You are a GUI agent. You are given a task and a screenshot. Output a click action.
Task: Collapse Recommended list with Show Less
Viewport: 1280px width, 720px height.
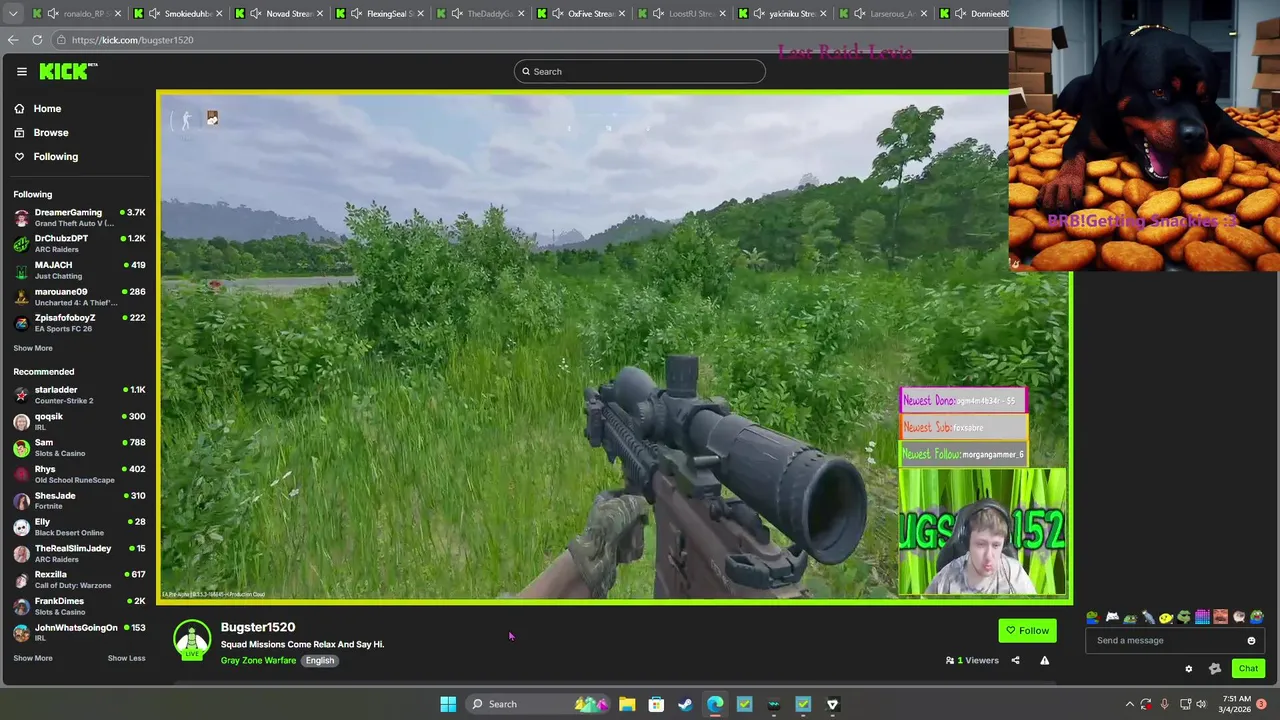[x=126, y=658]
